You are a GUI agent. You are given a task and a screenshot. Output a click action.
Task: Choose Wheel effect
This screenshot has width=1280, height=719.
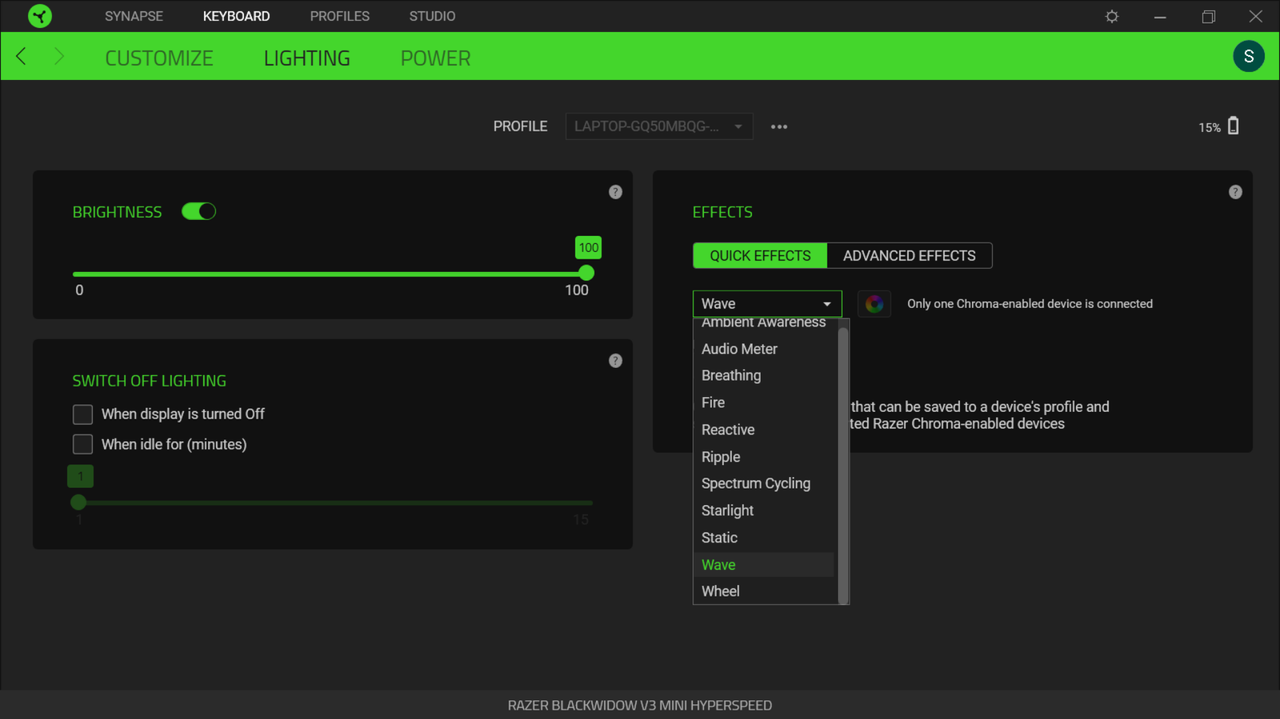point(765,592)
